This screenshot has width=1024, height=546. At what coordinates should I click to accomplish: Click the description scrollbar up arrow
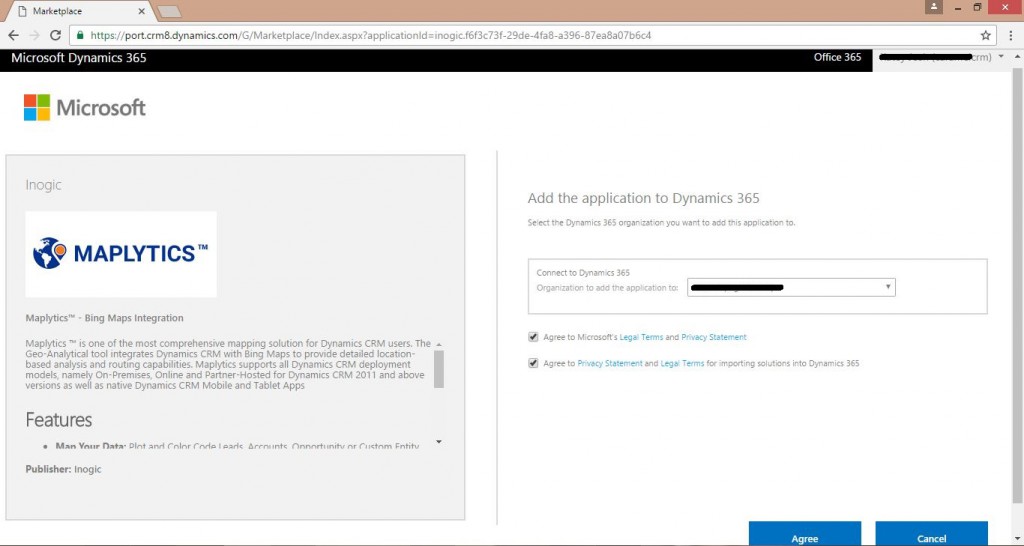point(439,344)
